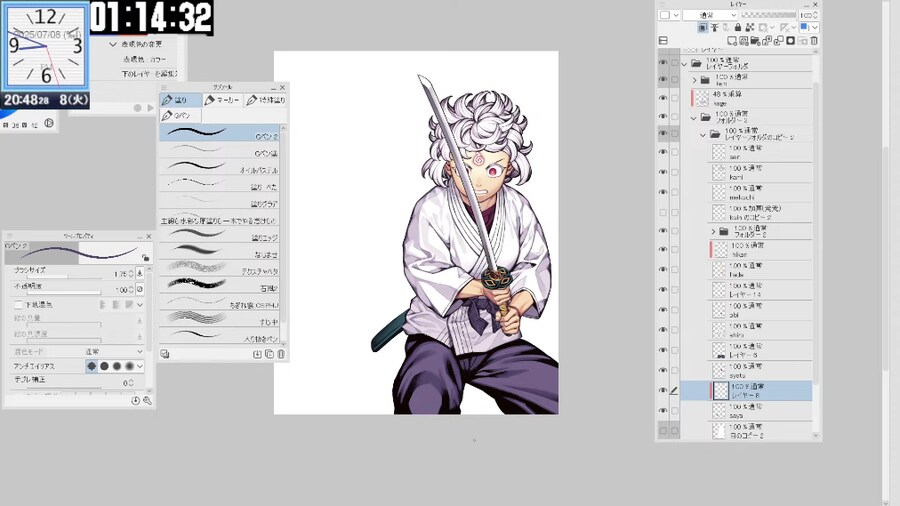Viewport: 900px width, 506px height.
Task: Click the merge with layer below icon
Action: click(x=778, y=41)
